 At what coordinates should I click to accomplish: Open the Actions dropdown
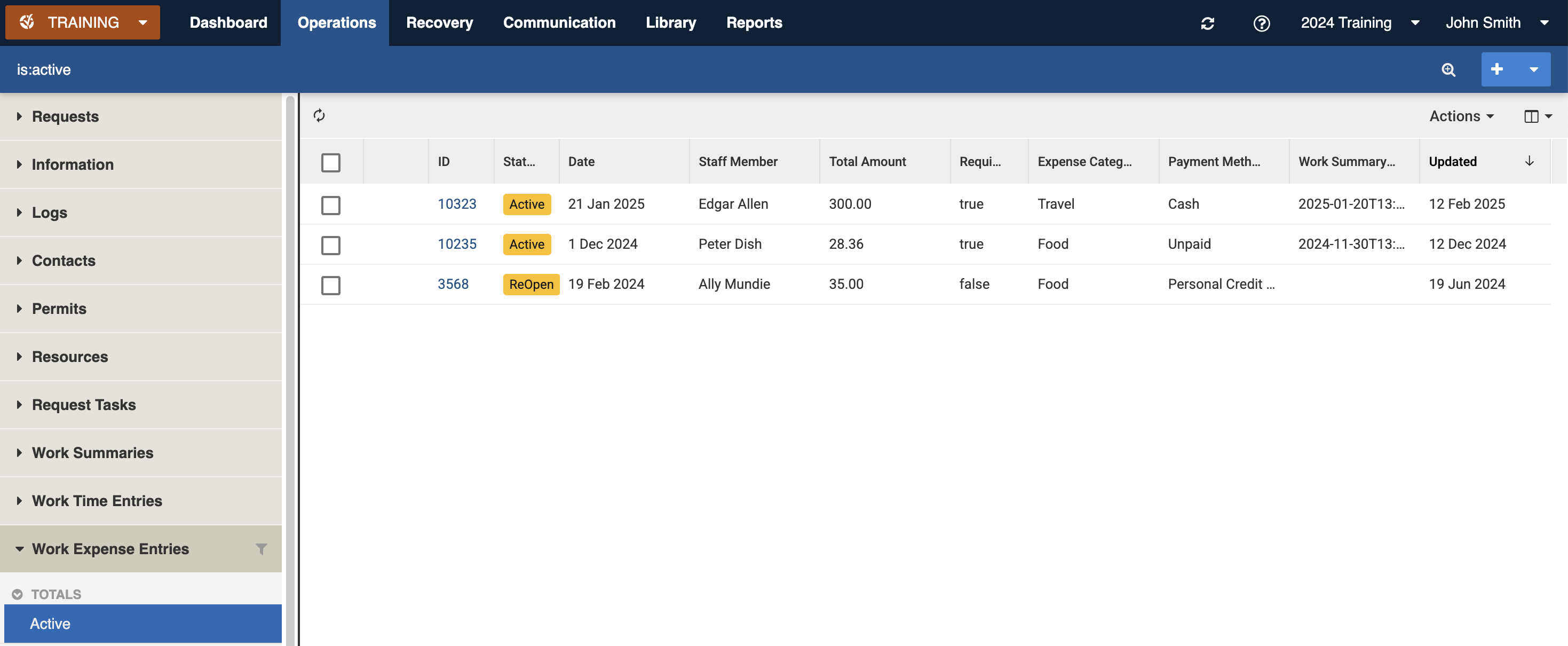1461,116
